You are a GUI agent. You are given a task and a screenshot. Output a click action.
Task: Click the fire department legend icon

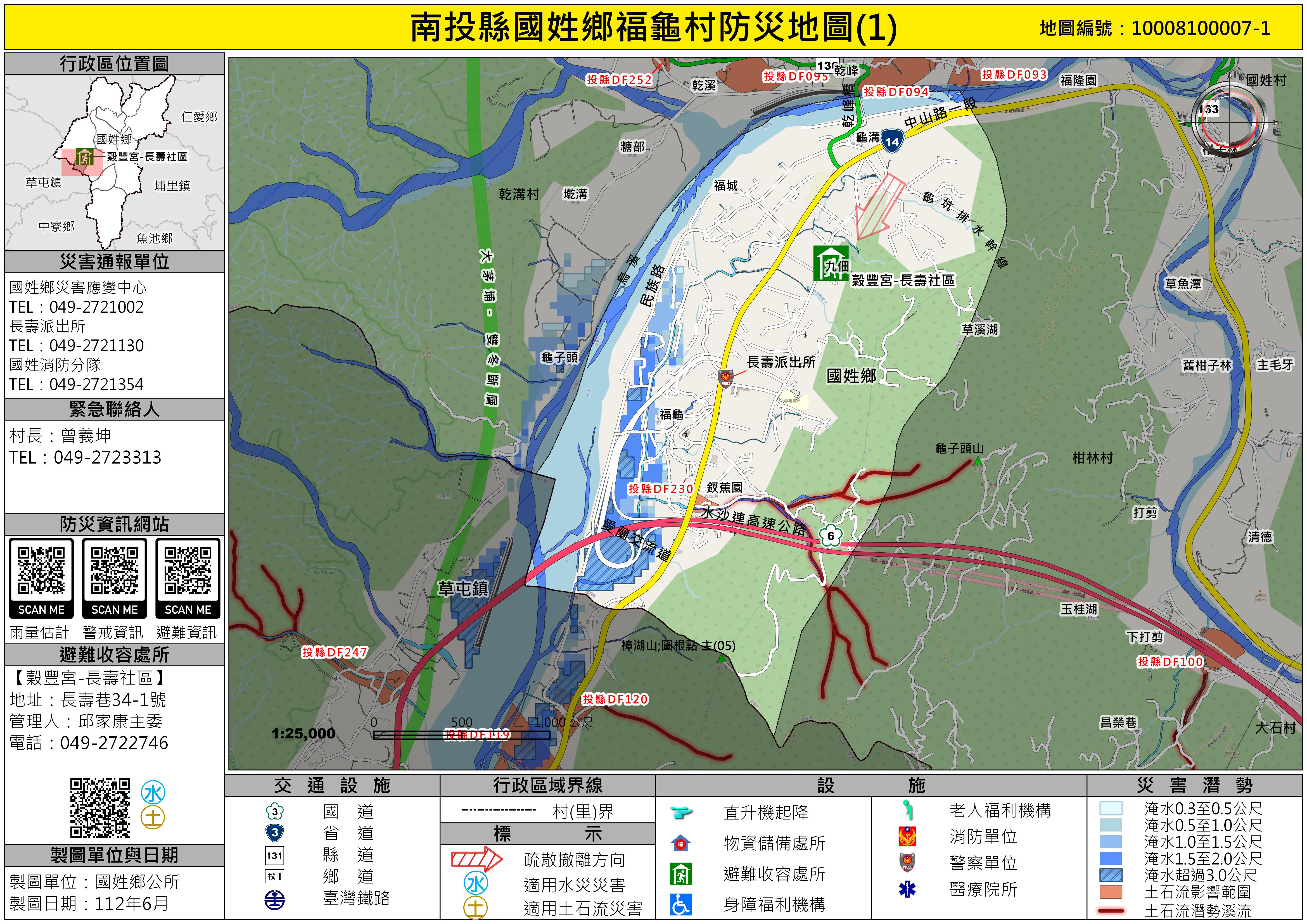click(x=907, y=836)
